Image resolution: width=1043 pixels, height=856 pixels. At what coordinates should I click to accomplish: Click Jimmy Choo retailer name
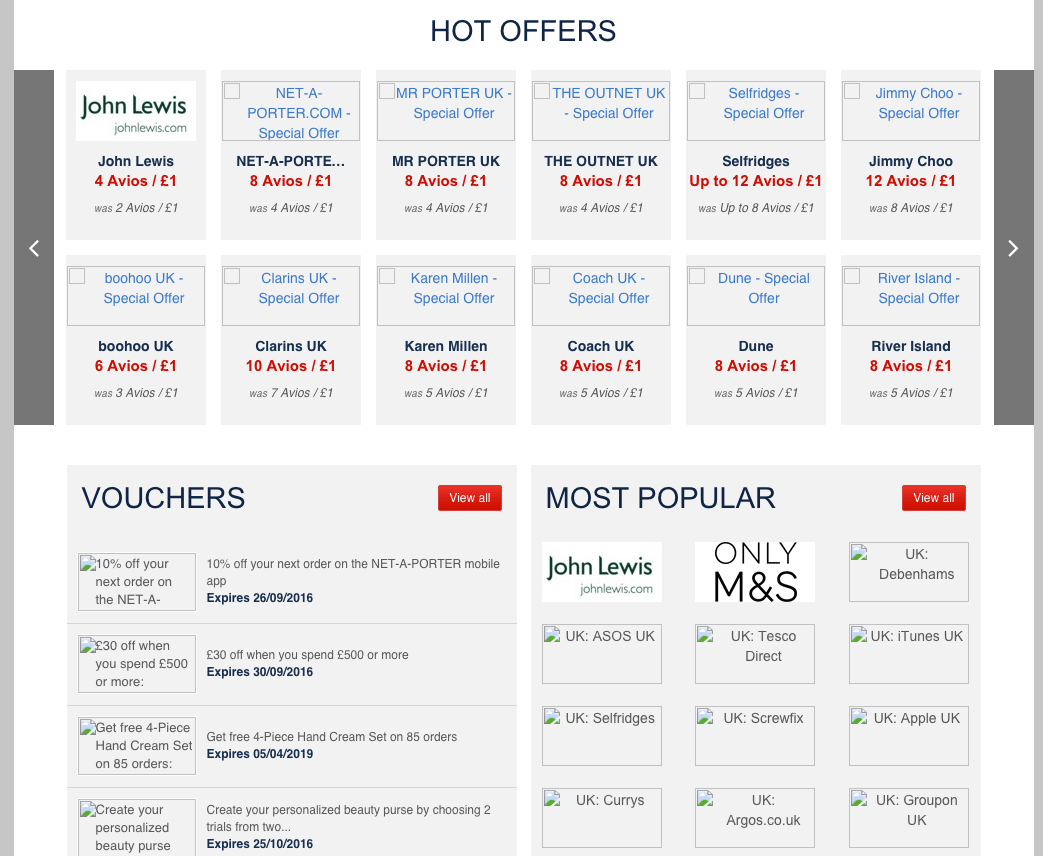[911, 161]
